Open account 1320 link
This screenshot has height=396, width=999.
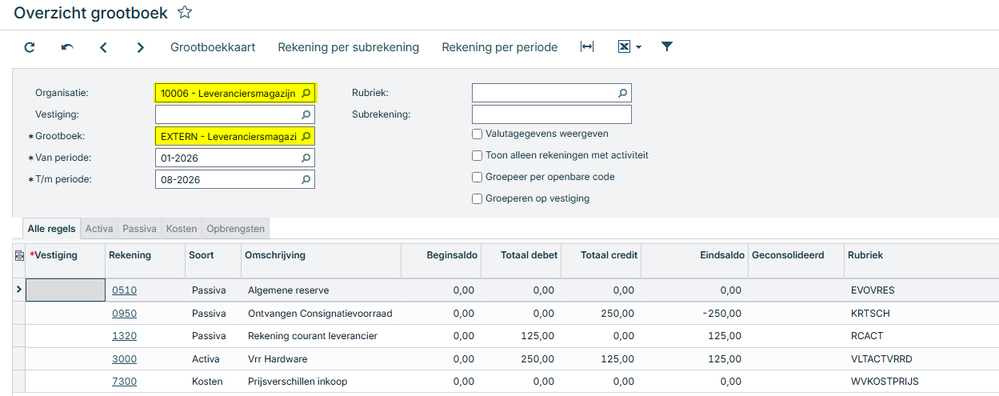[124, 336]
